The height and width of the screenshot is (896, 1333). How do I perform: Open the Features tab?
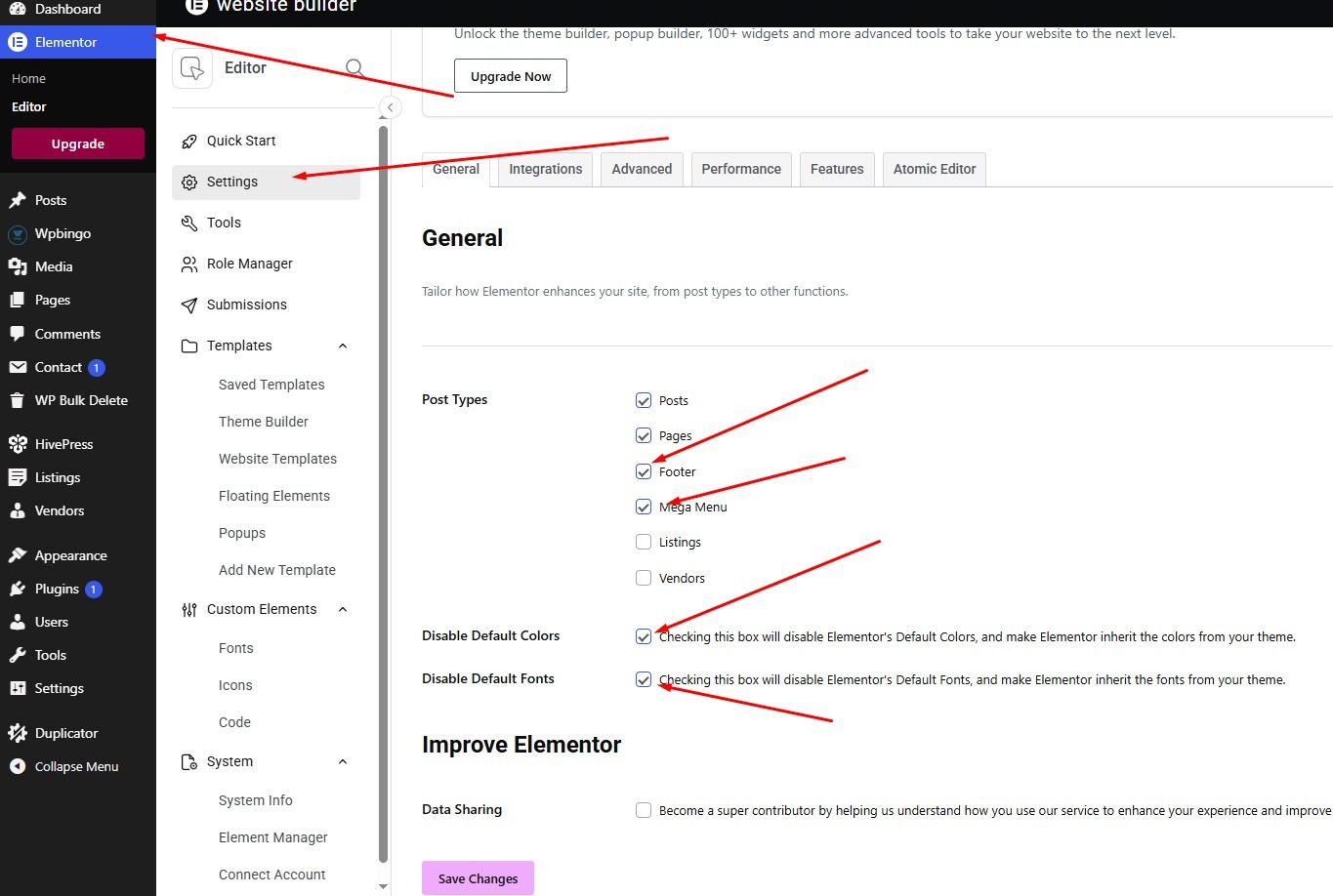837,169
